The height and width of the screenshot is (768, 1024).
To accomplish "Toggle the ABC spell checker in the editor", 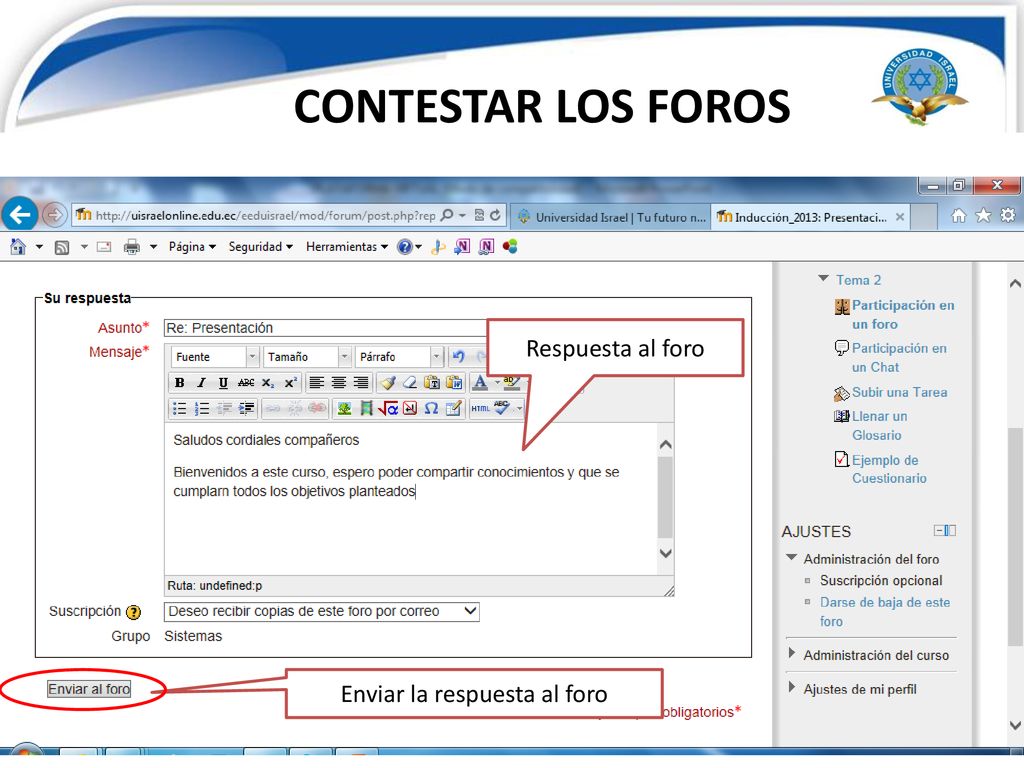I will 502,408.
